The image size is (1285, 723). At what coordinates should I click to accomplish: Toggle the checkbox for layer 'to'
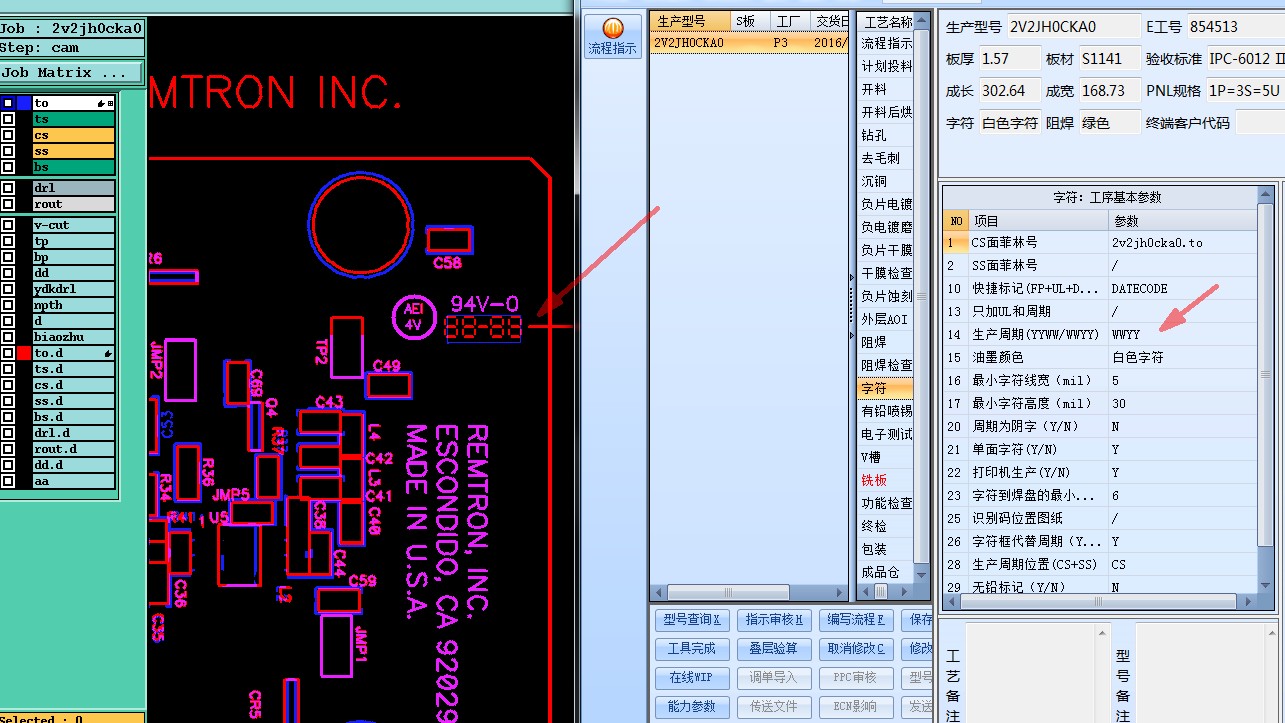coord(8,103)
